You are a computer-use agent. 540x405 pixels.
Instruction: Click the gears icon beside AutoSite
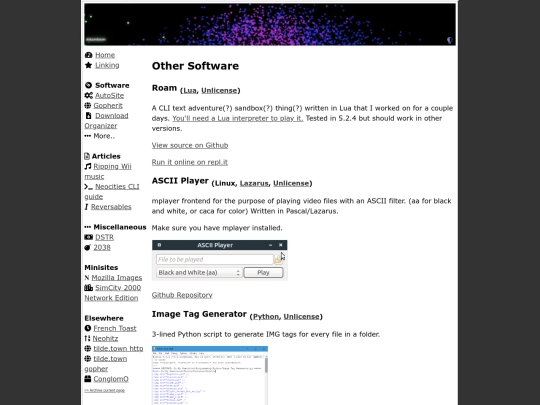(89, 95)
